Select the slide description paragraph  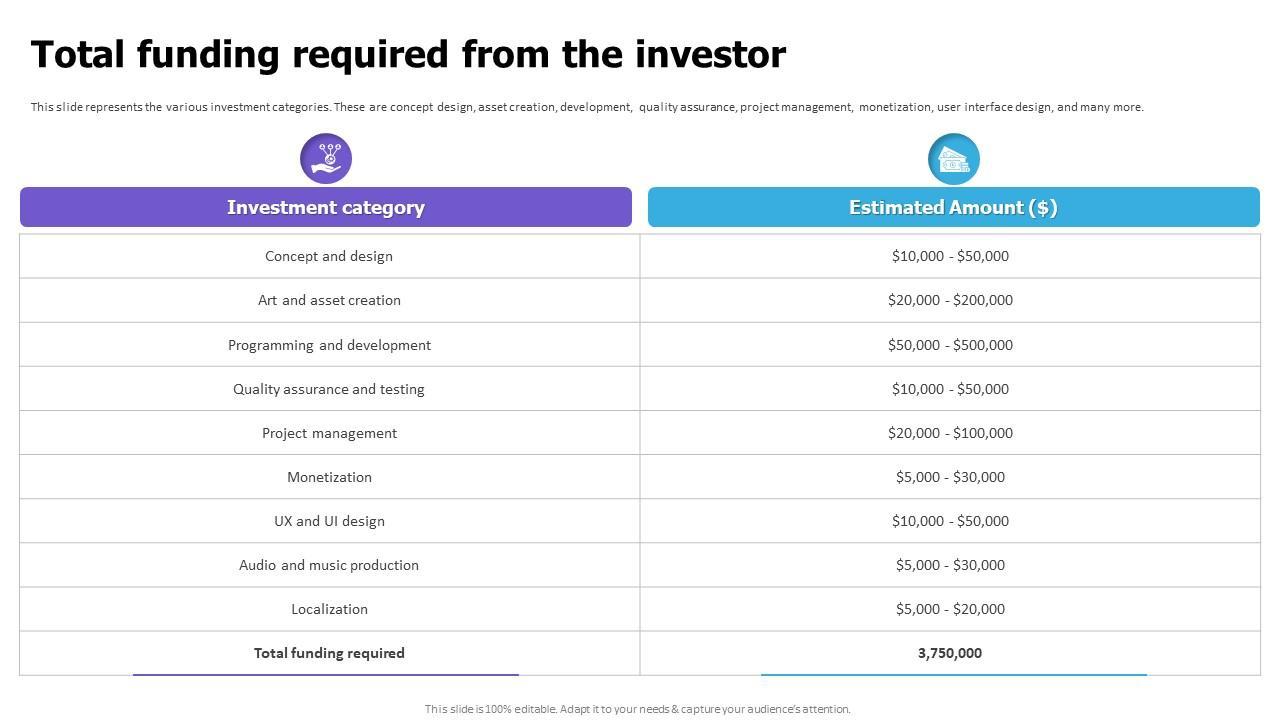[x=587, y=107]
